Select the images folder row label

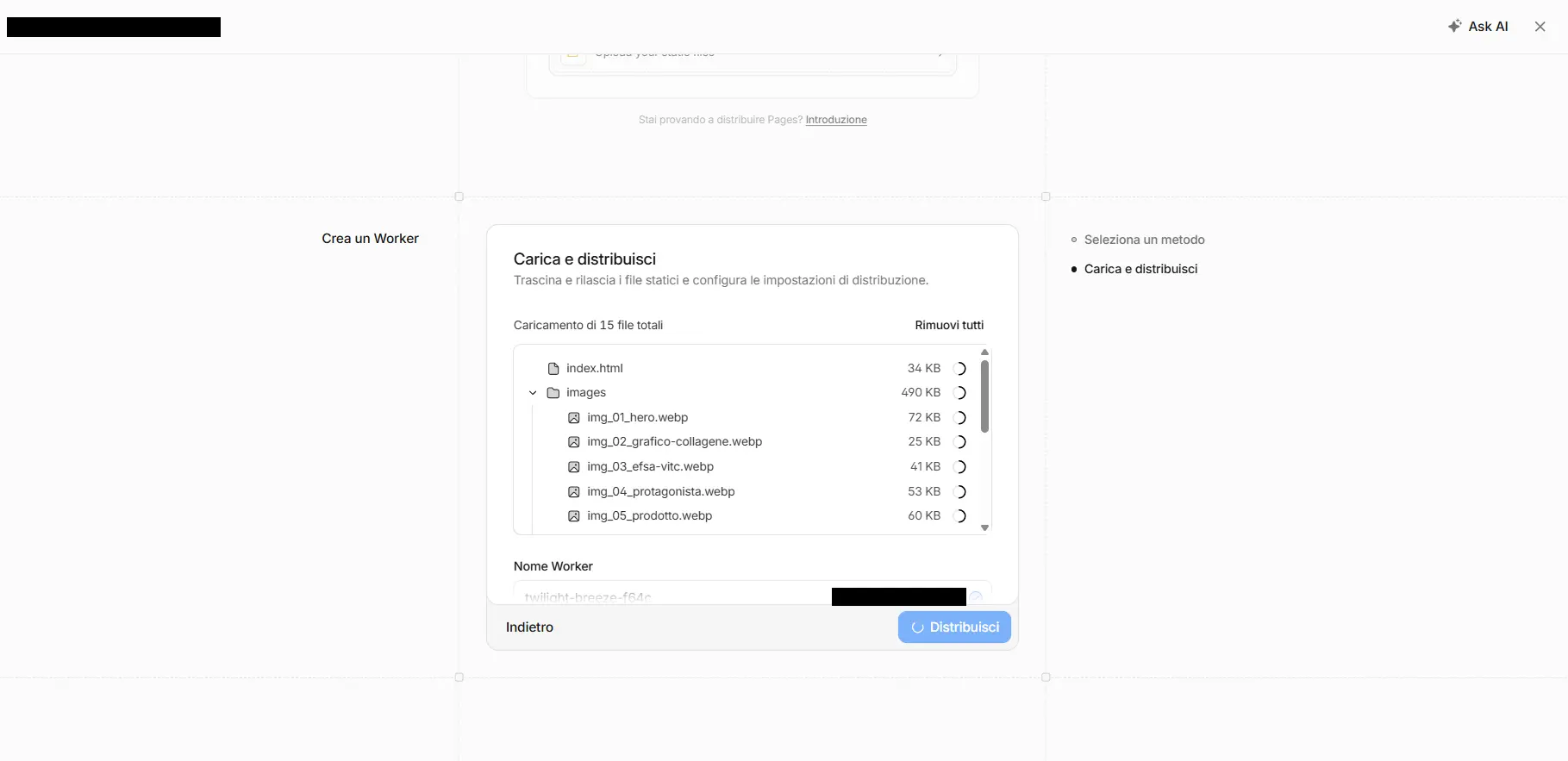[x=586, y=392]
